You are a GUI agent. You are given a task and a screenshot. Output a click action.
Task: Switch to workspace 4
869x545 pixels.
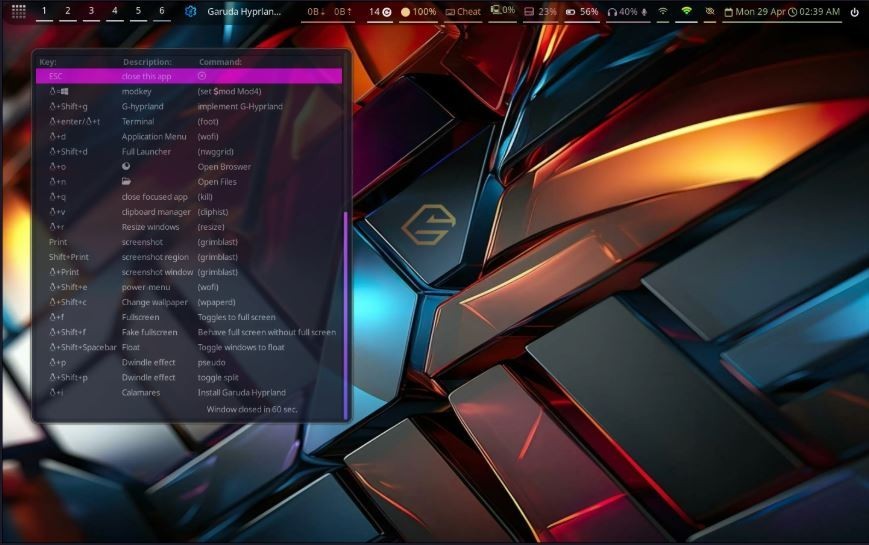115,11
